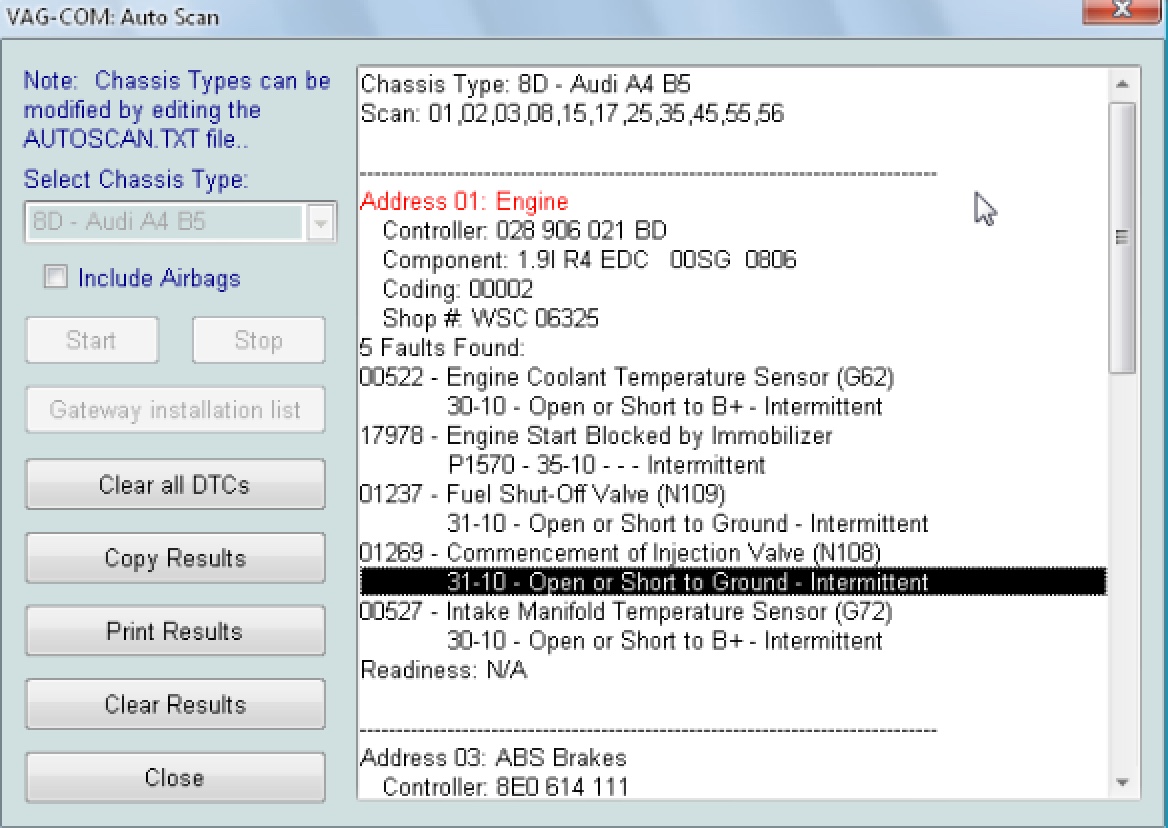Viewport: 1168px width, 828px height.
Task: Close the Auto Scan dialog
Action: click(175, 777)
